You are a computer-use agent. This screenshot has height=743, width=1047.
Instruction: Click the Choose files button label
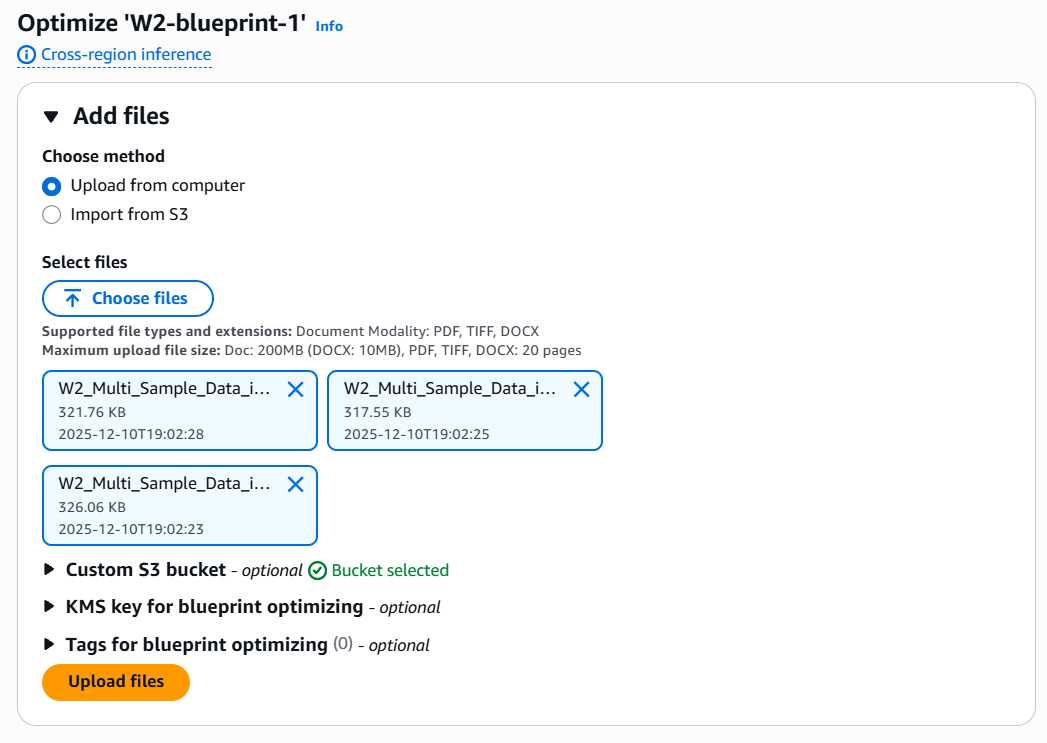pos(139,299)
